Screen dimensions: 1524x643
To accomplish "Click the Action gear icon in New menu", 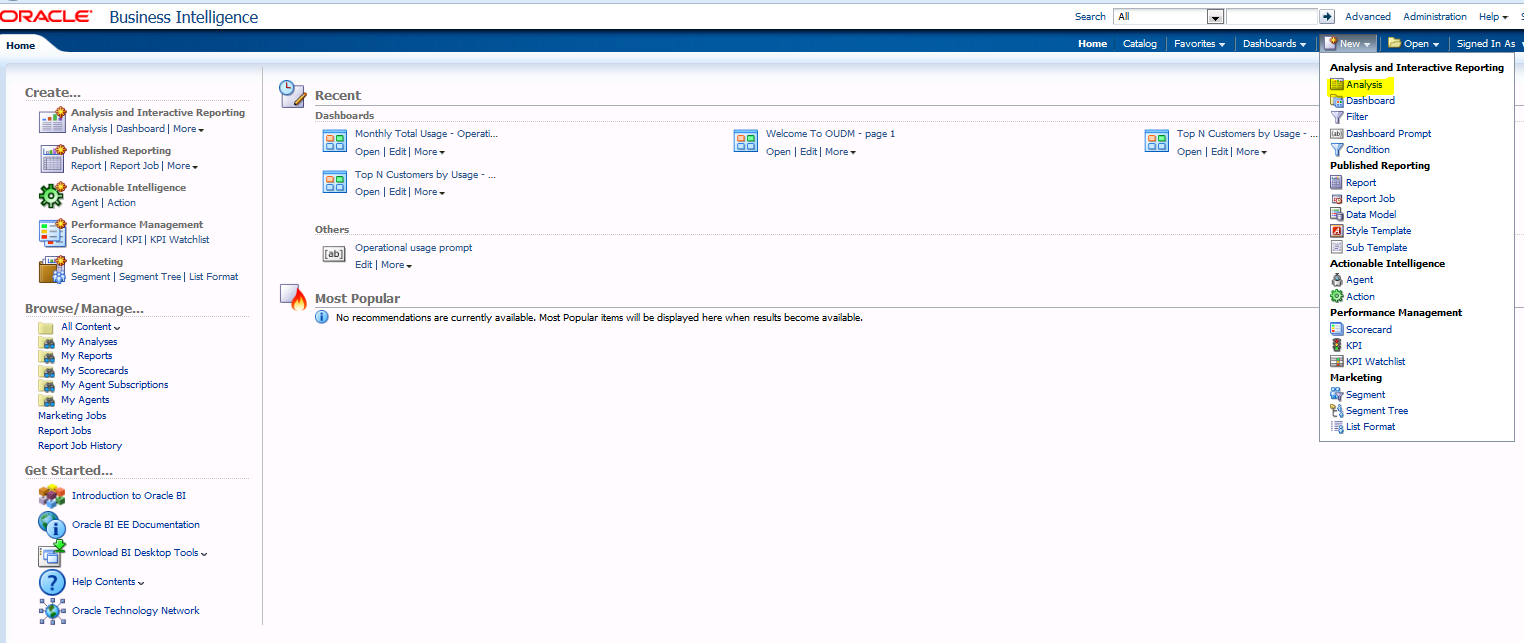I will (1337, 297).
